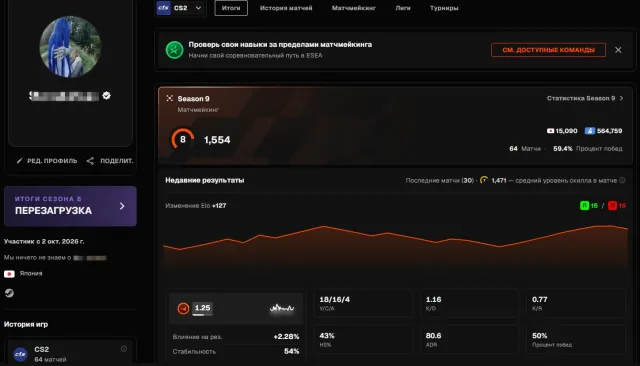Click the average skill level gauge icon 1,471
The image size is (640, 366).
point(484,180)
